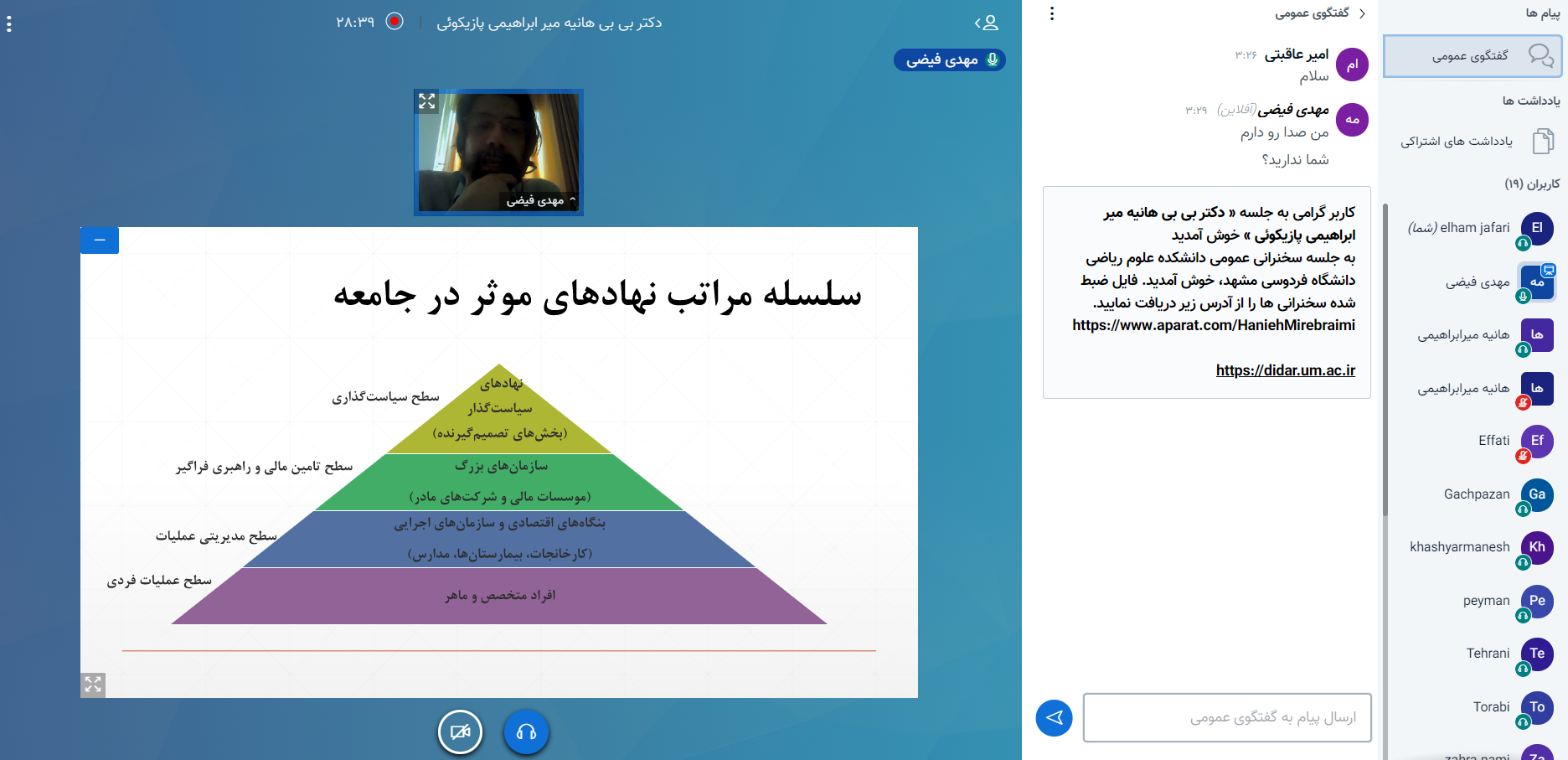This screenshot has height=760, width=1568.
Task: Select the Gachpazan user avatar
Action: (x=1536, y=494)
